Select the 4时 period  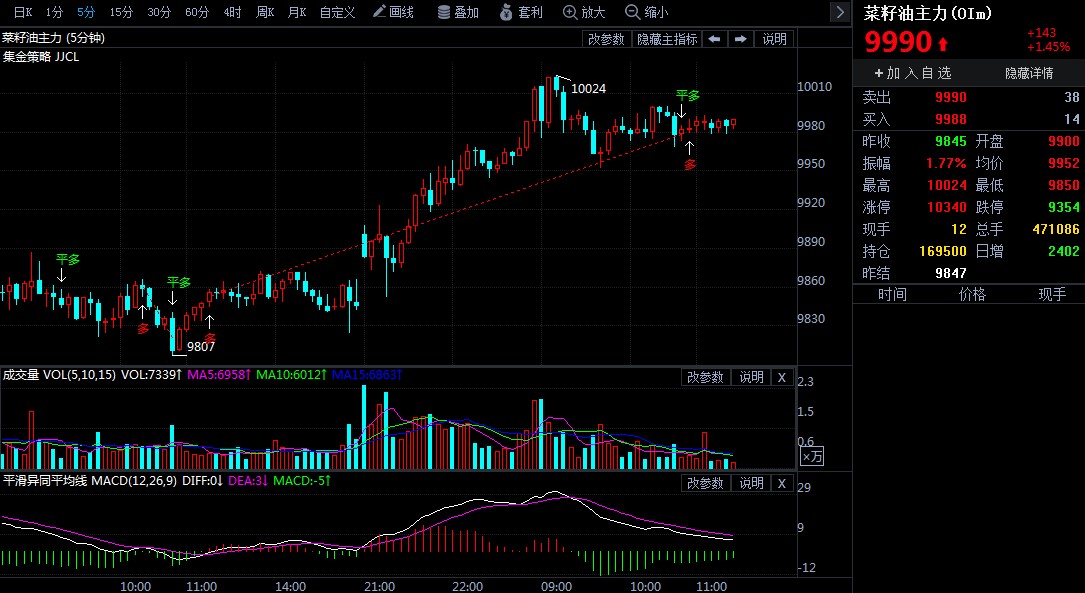pos(232,12)
